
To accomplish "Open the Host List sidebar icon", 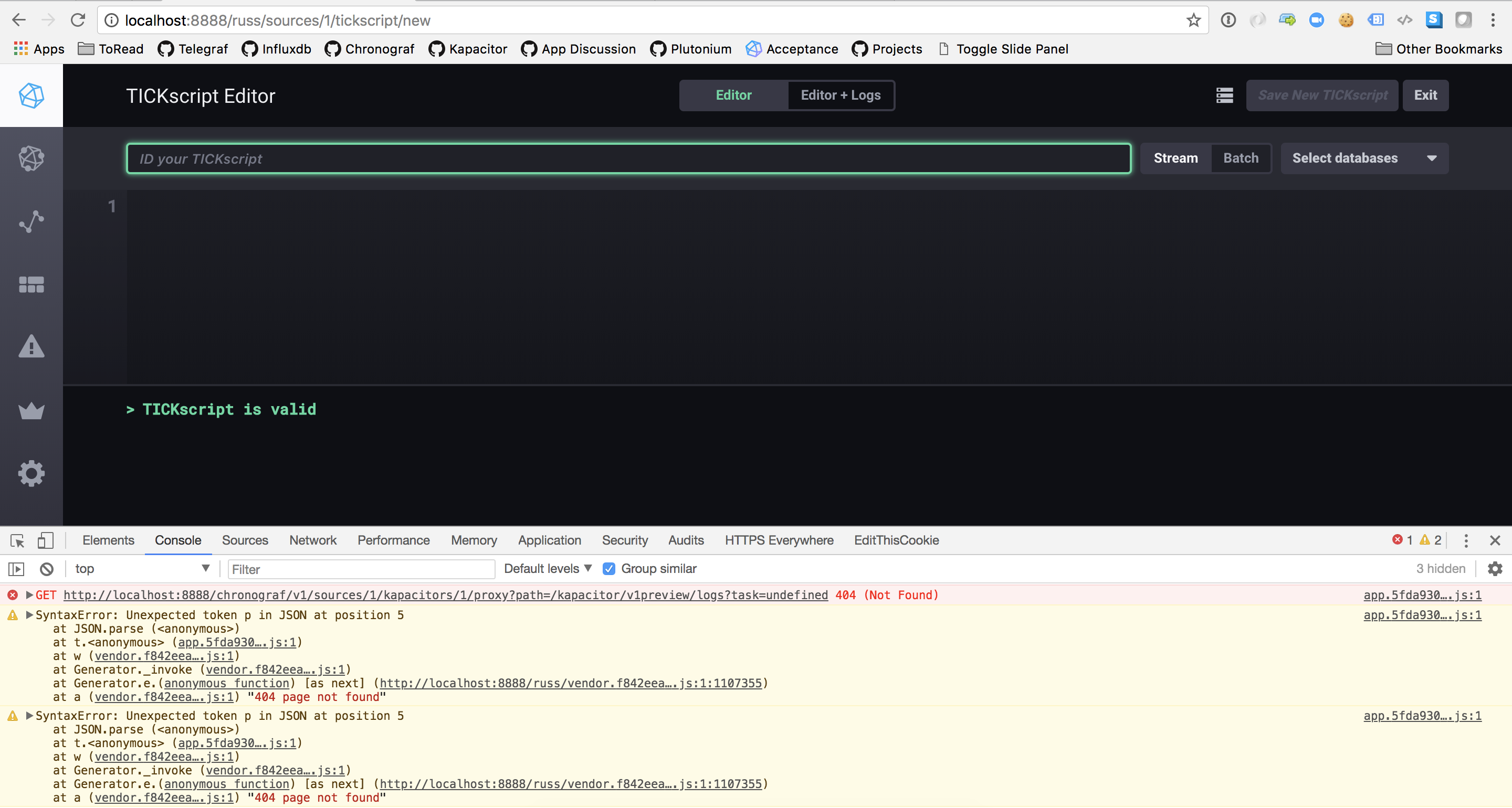I will click(31, 158).
